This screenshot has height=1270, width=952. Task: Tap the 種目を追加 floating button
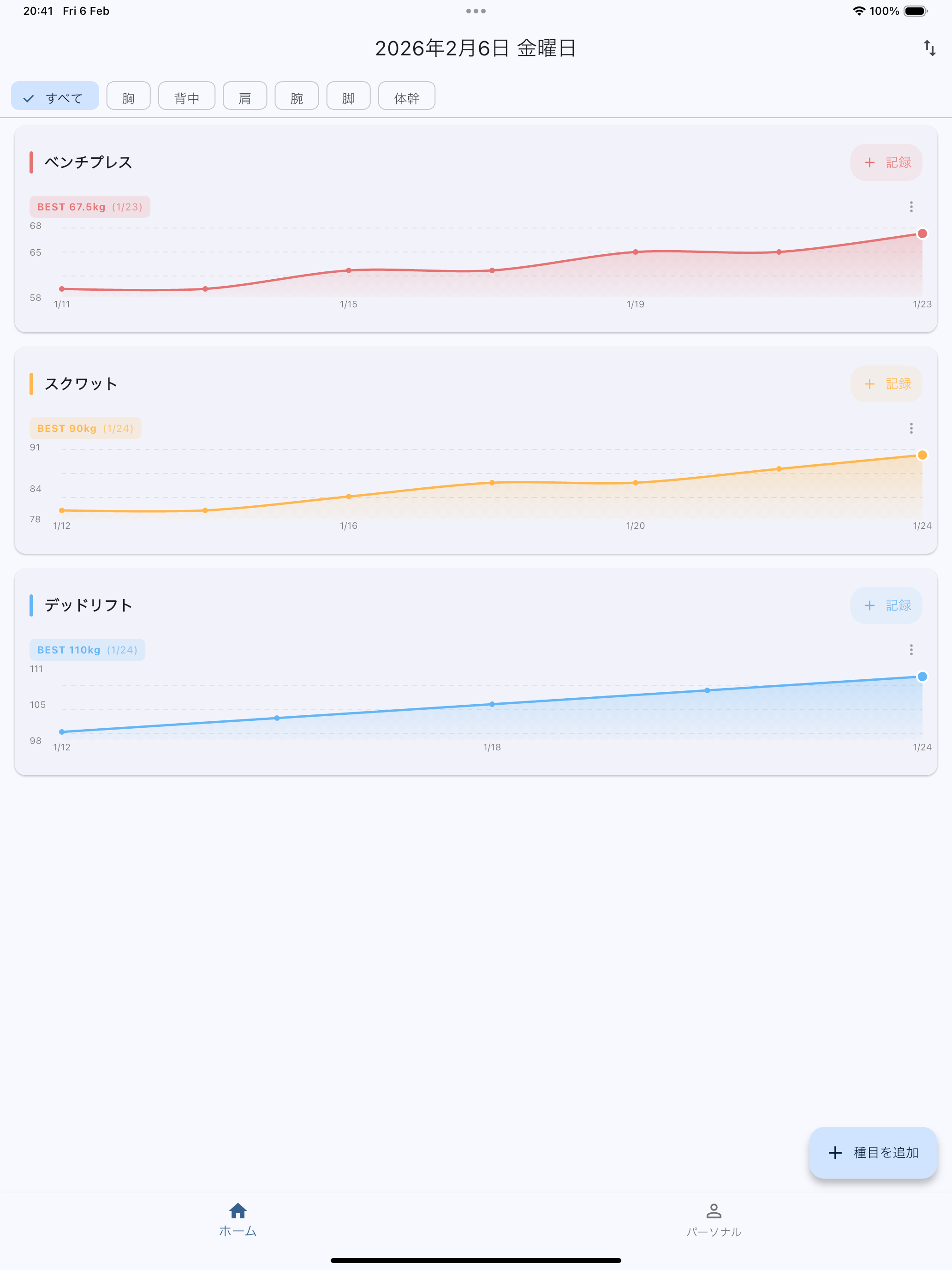(x=873, y=1153)
